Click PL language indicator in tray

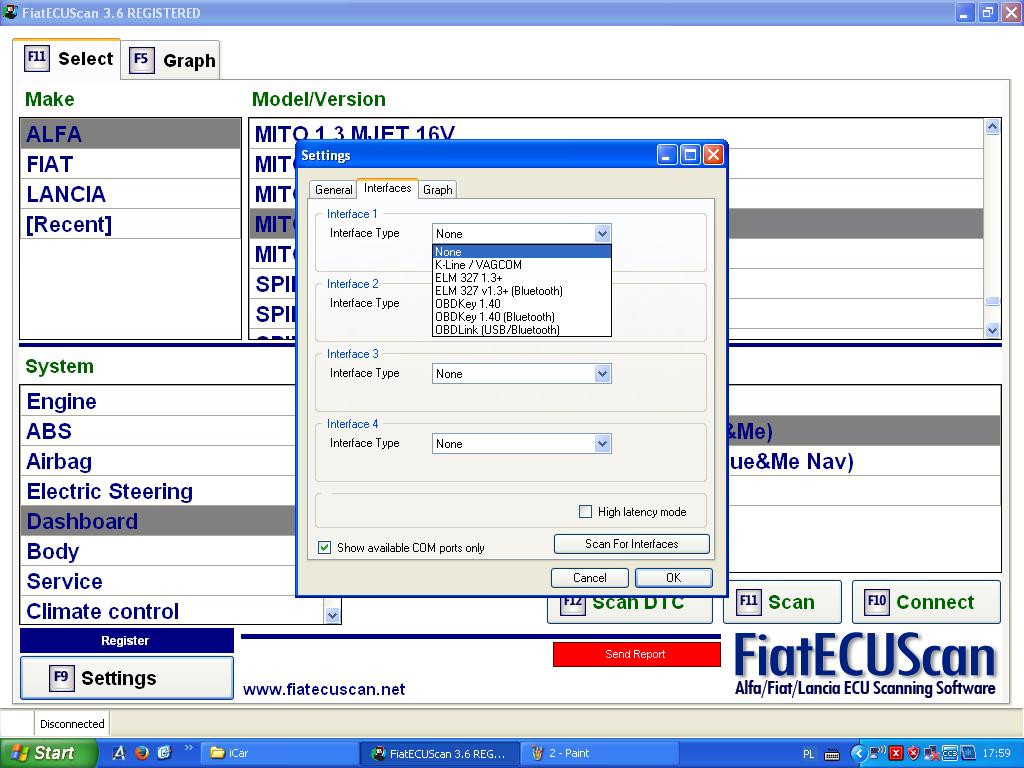coord(808,754)
